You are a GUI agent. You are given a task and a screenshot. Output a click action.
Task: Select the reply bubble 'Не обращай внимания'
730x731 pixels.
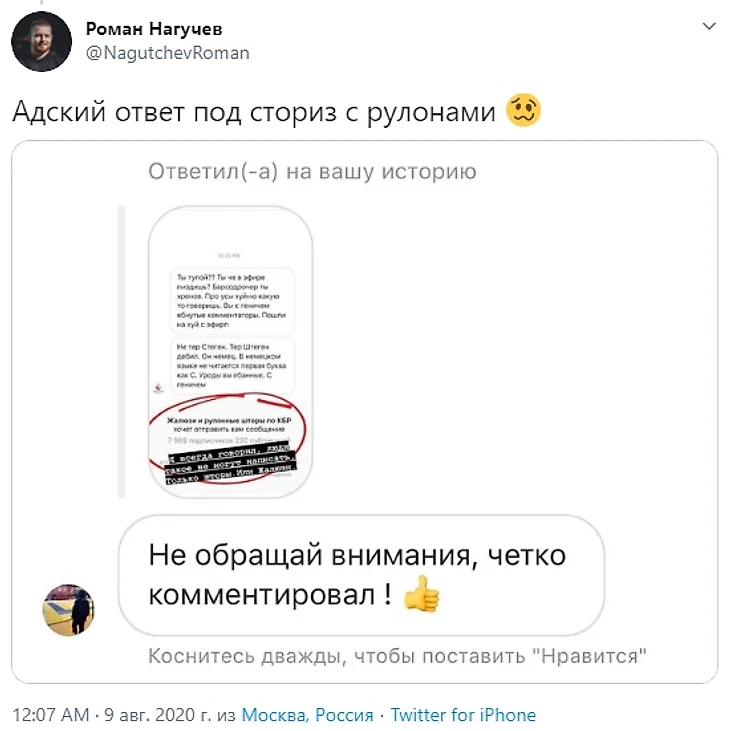[x=361, y=575]
